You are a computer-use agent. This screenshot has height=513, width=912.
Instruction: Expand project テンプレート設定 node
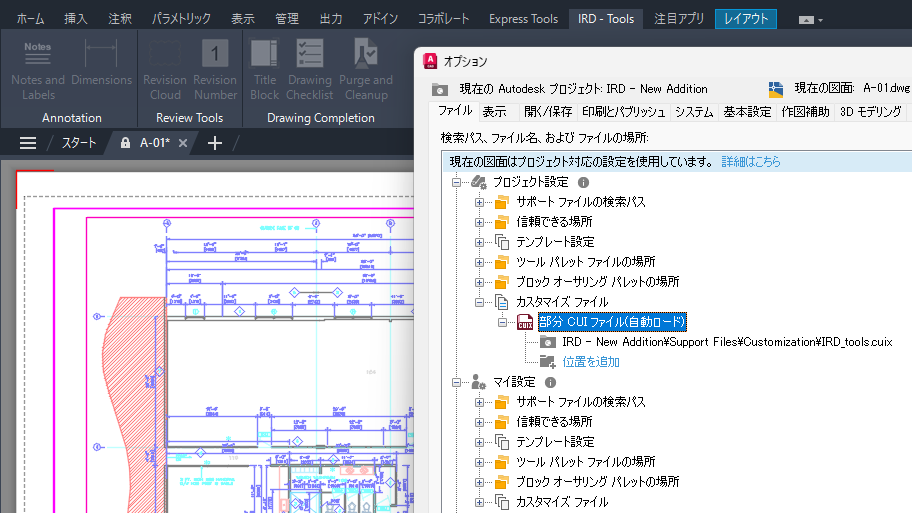click(x=479, y=242)
